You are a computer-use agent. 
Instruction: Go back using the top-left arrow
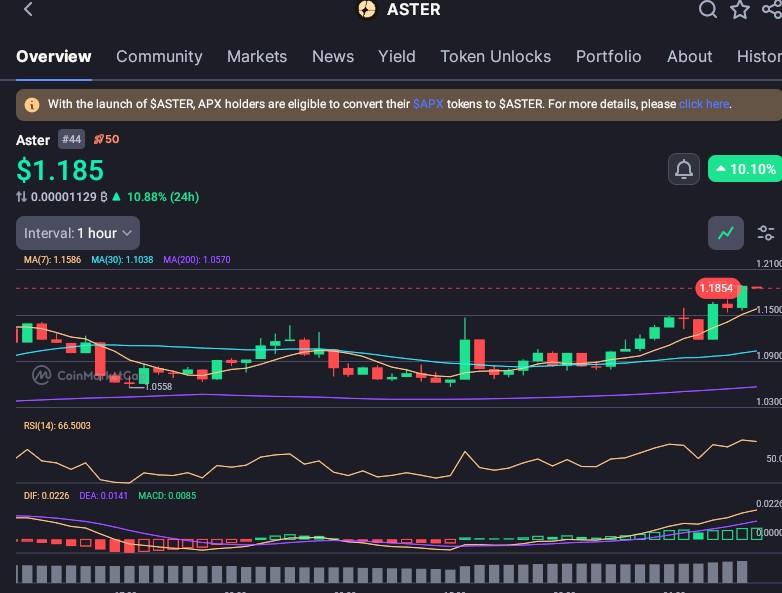28,10
